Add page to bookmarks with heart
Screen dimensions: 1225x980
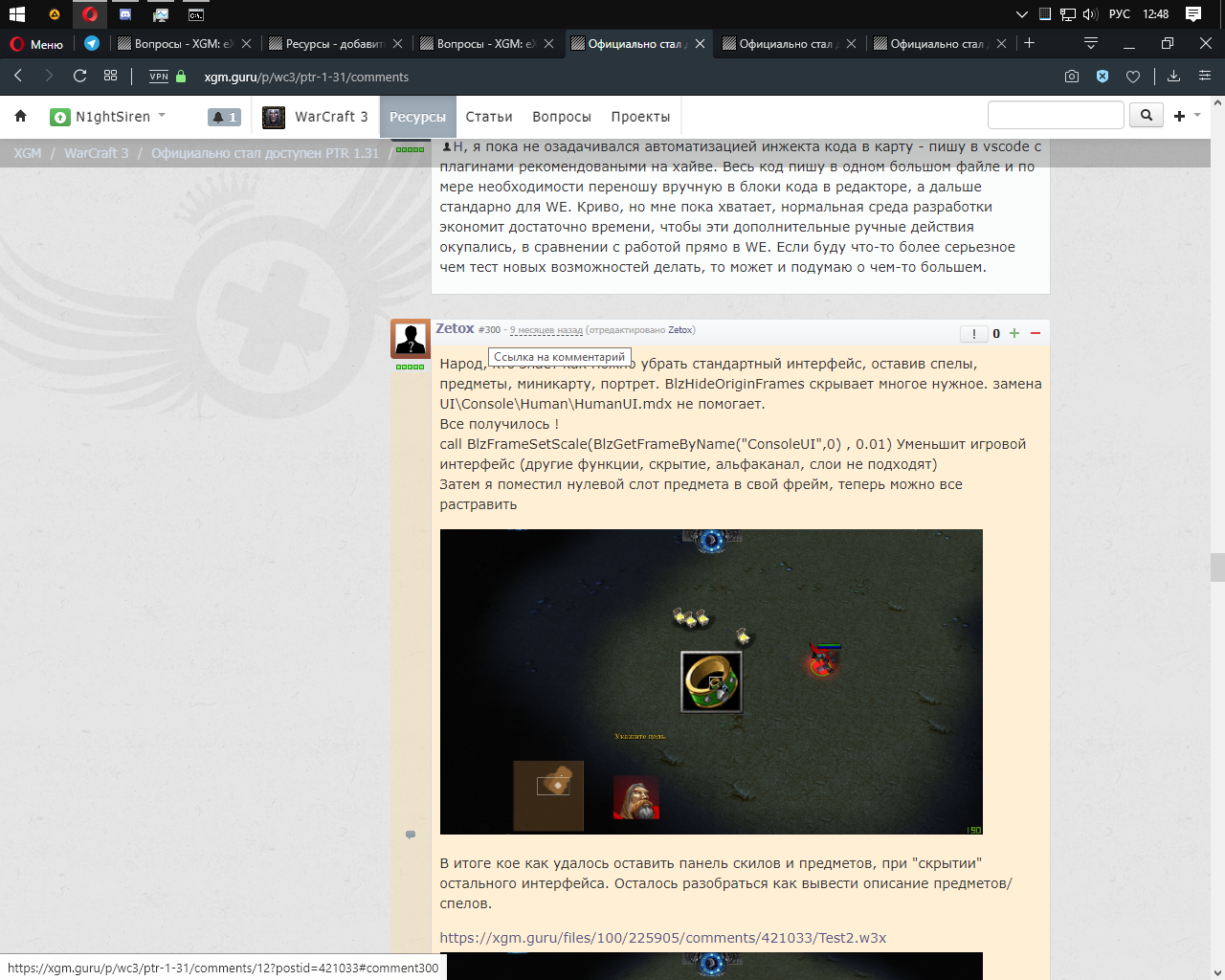tap(1133, 77)
